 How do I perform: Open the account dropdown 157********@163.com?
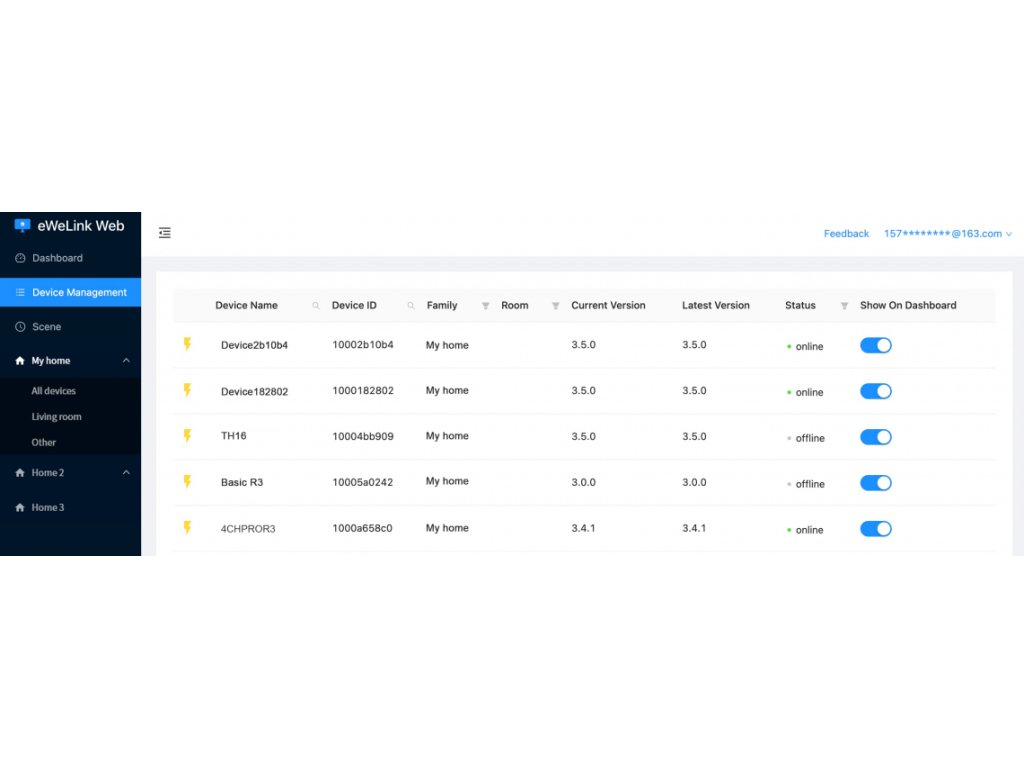pyautogui.click(x=948, y=234)
